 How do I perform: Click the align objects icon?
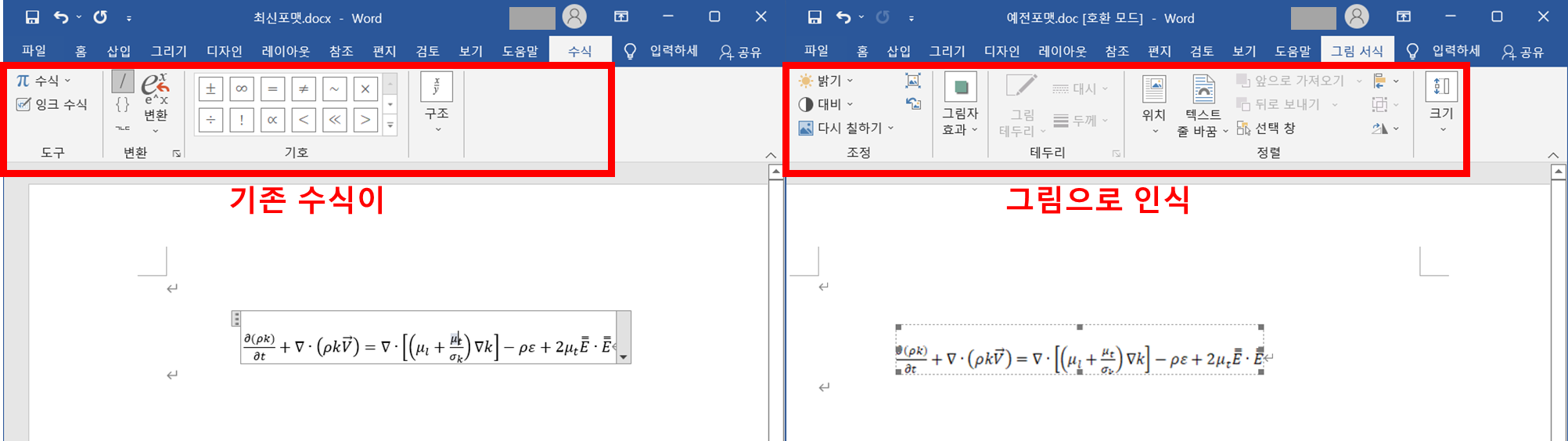point(1385,81)
